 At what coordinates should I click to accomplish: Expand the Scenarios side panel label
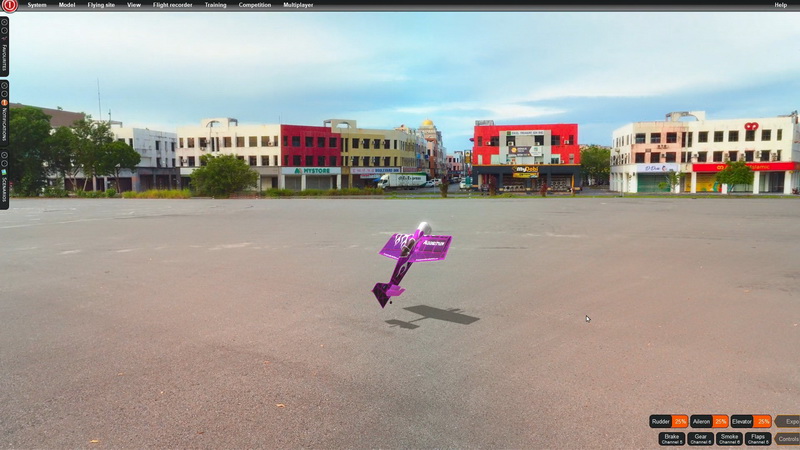(4, 189)
